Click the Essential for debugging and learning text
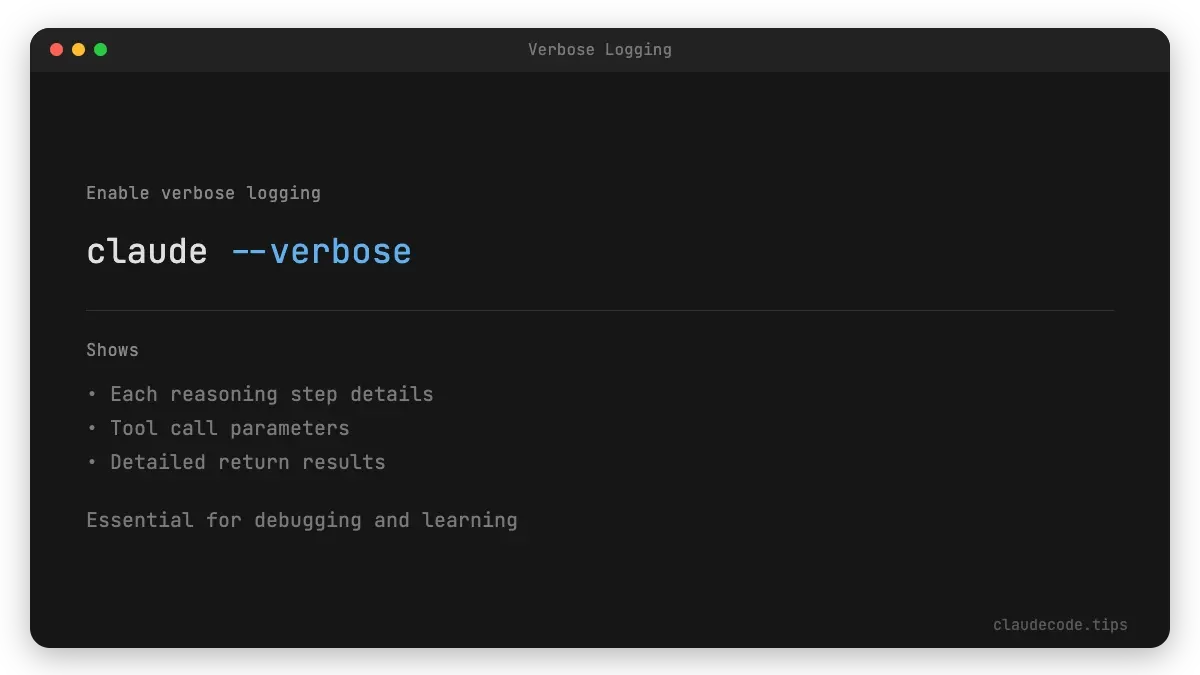Screen dimensions: 1200x675 tap(302, 520)
